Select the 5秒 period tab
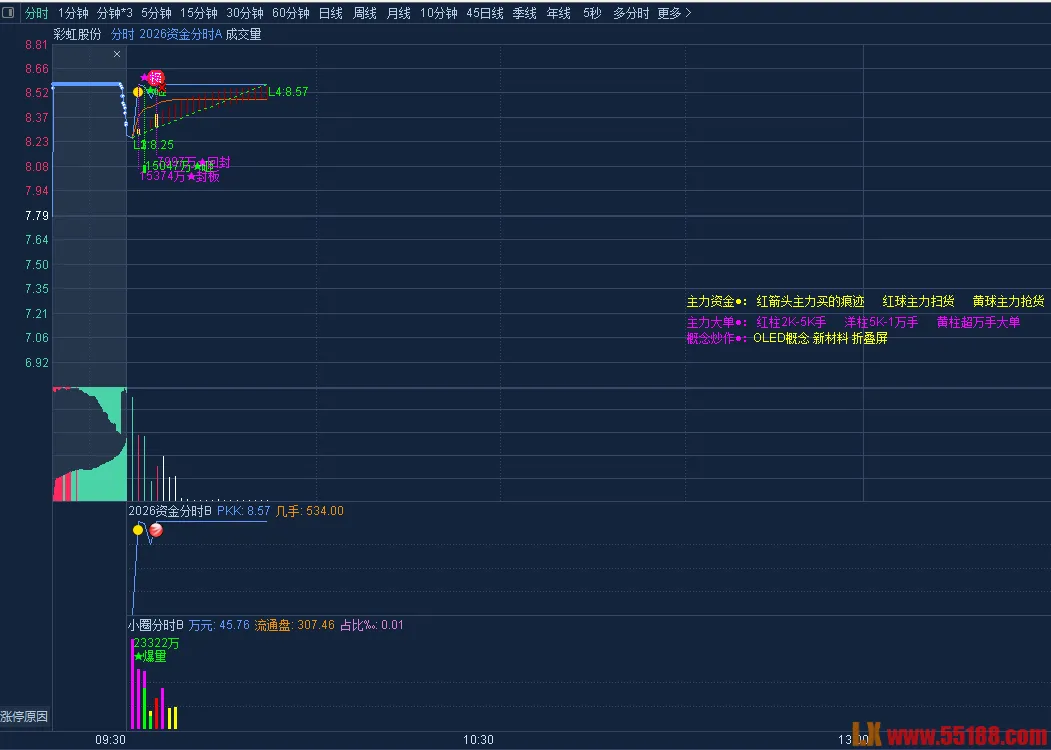The height and width of the screenshot is (750, 1051). 592,13
